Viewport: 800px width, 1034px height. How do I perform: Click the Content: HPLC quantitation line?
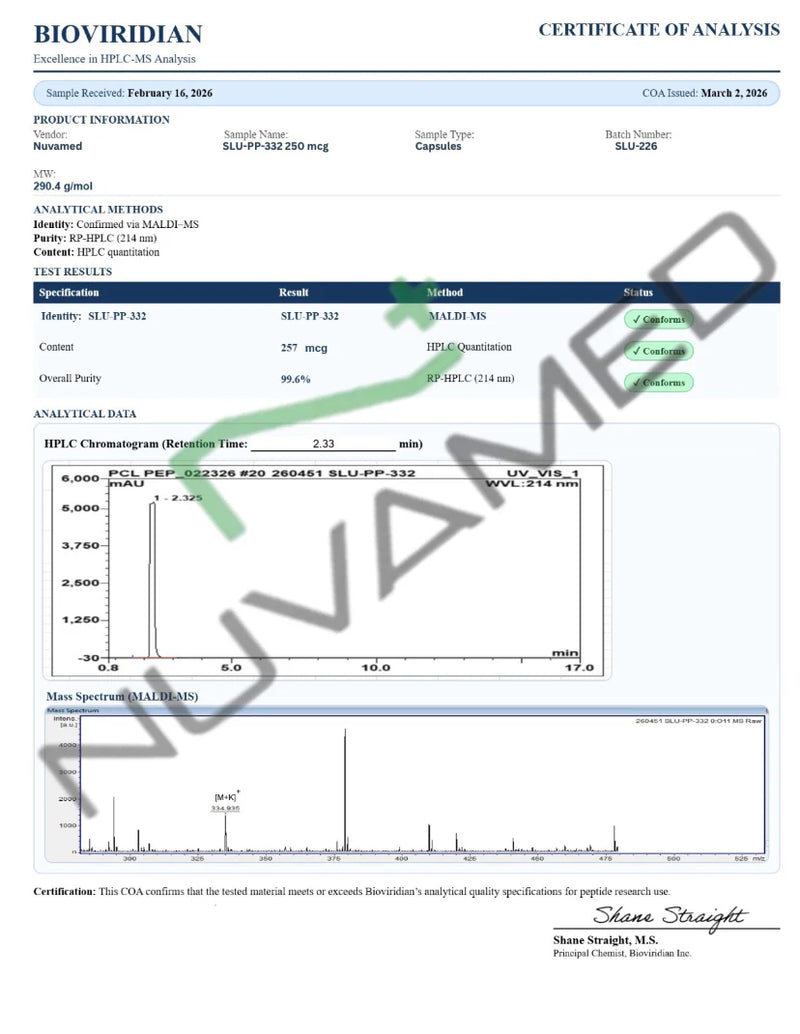(96, 252)
